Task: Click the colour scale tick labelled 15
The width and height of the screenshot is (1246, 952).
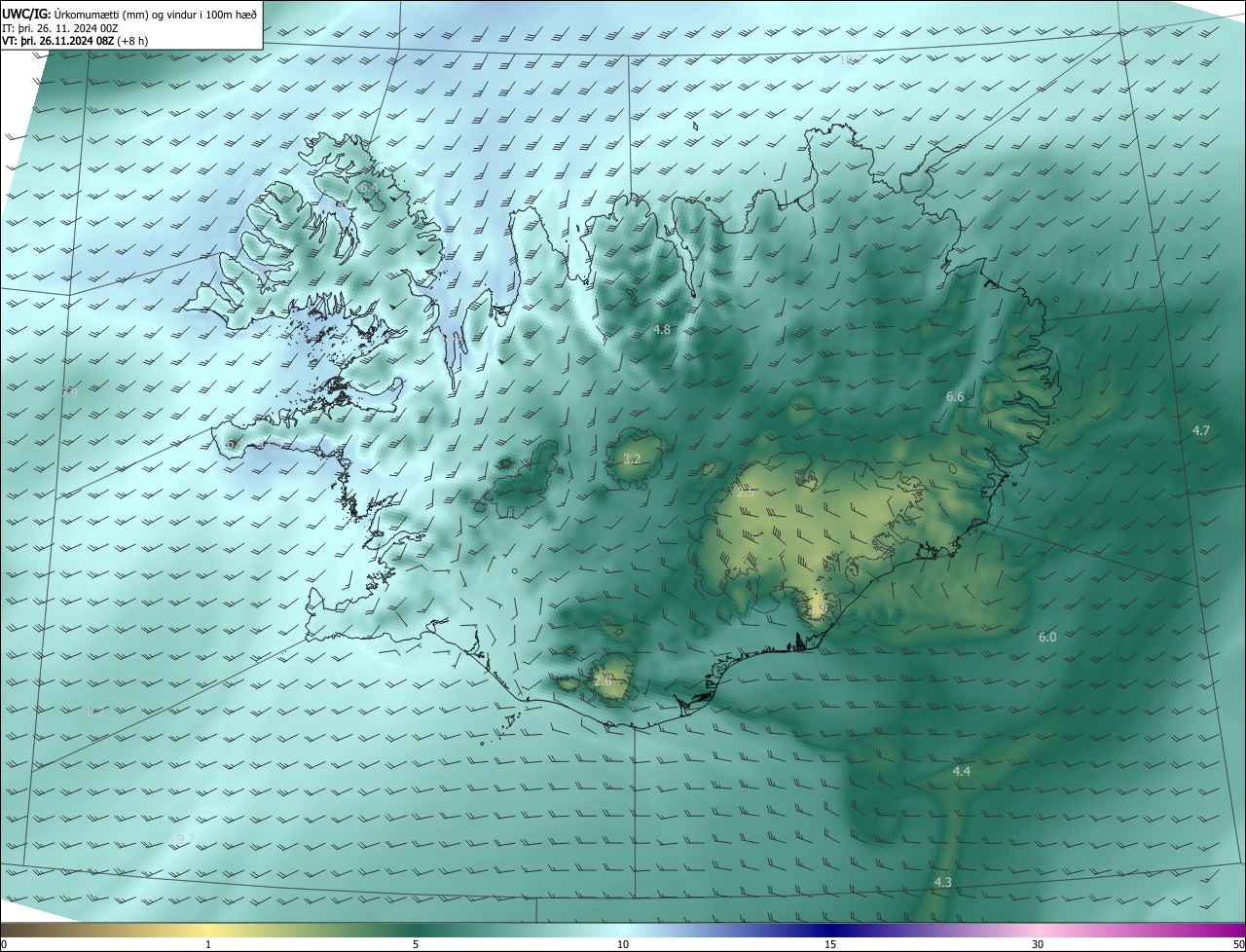Action: tap(830, 944)
